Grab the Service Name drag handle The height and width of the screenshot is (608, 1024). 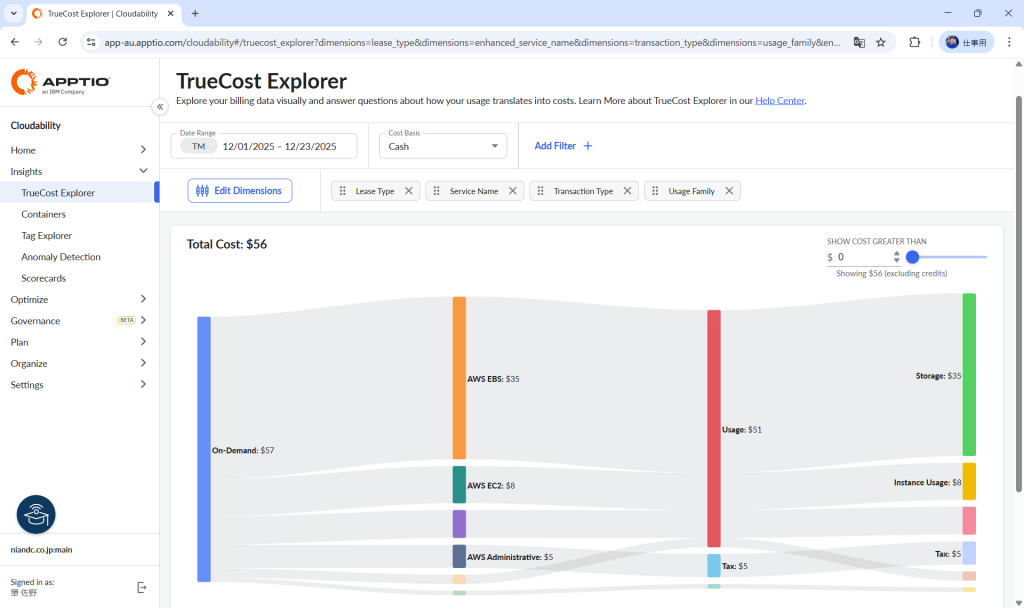(436, 191)
